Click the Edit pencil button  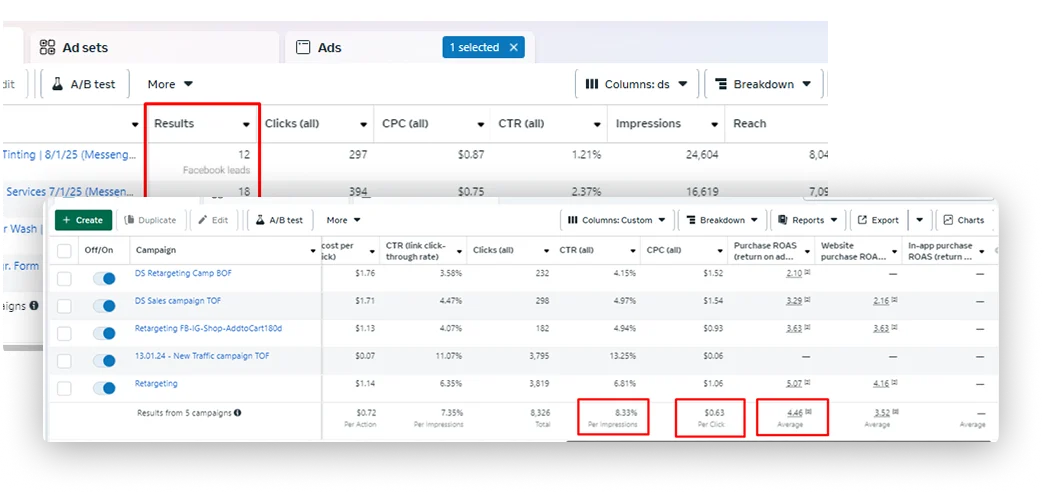tap(212, 220)
